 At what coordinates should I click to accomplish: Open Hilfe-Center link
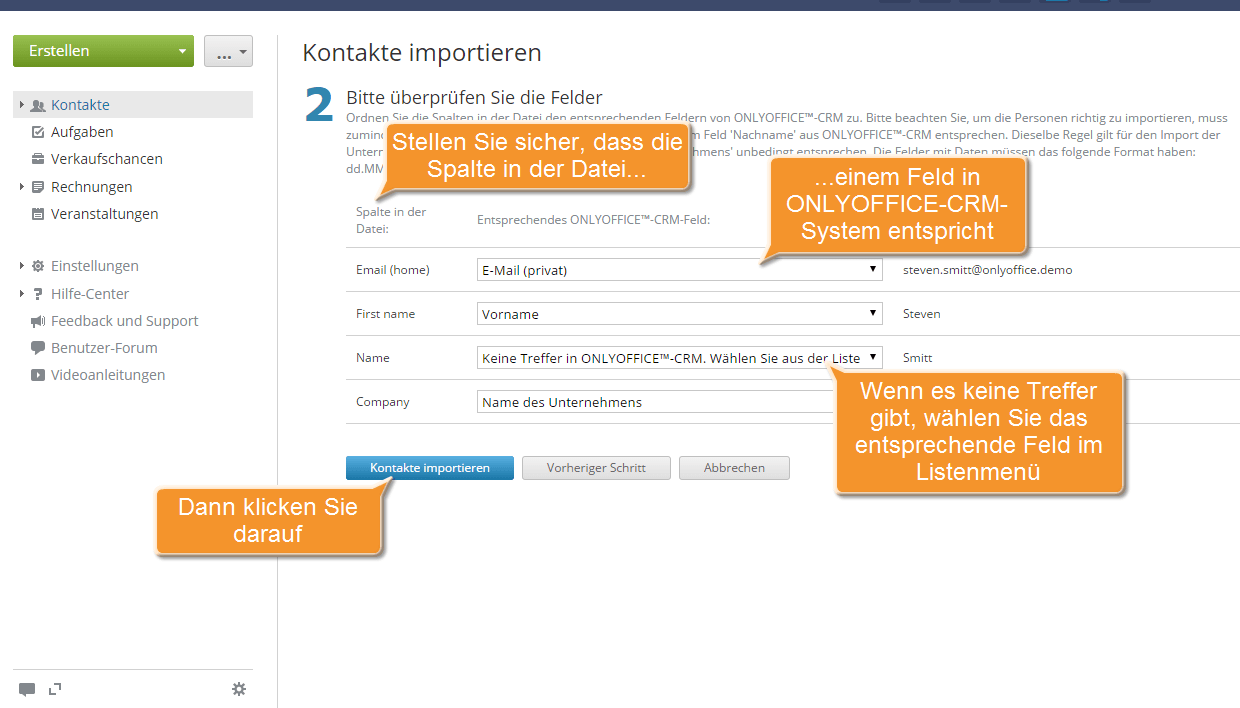(90, 294)
